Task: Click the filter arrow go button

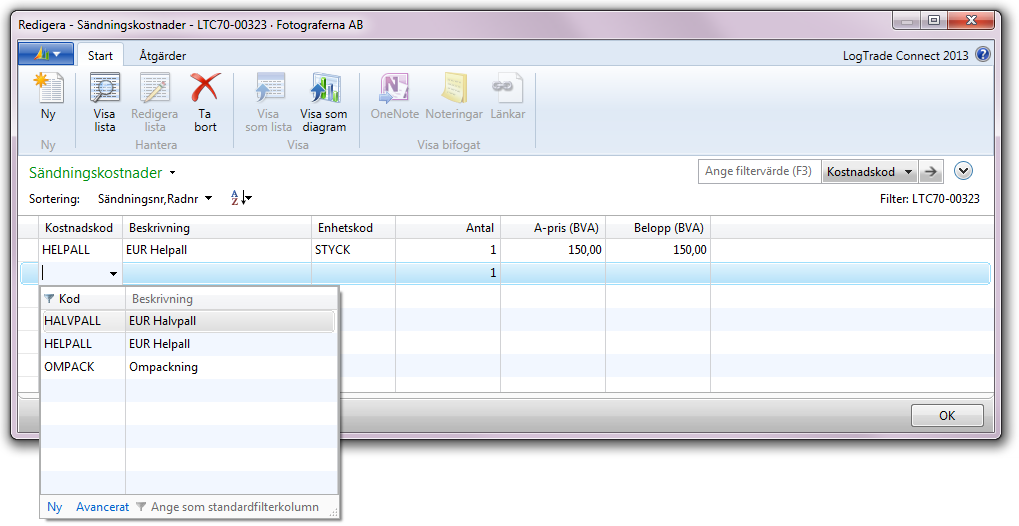Action: click(931, 172)
